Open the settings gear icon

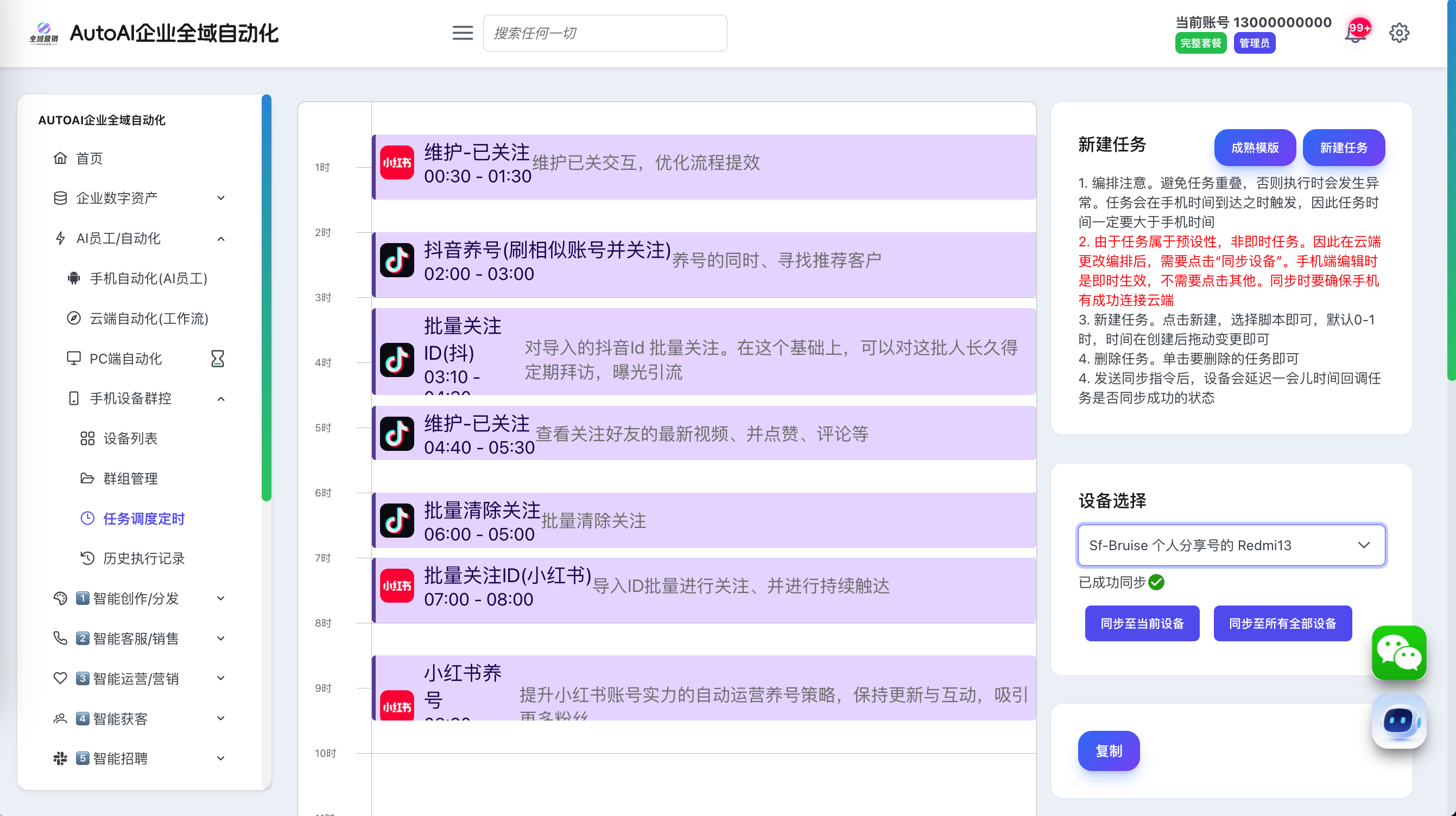click(x=1399, y=33)
